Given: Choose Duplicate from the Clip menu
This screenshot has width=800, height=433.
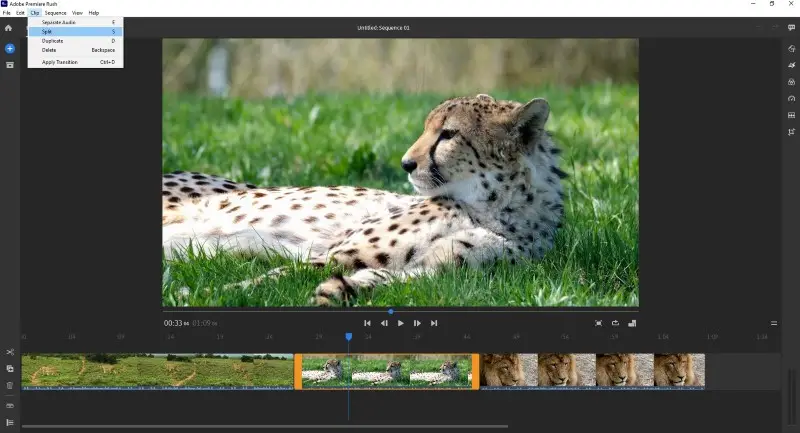Looking at the screenshot, I should point(76,41).
